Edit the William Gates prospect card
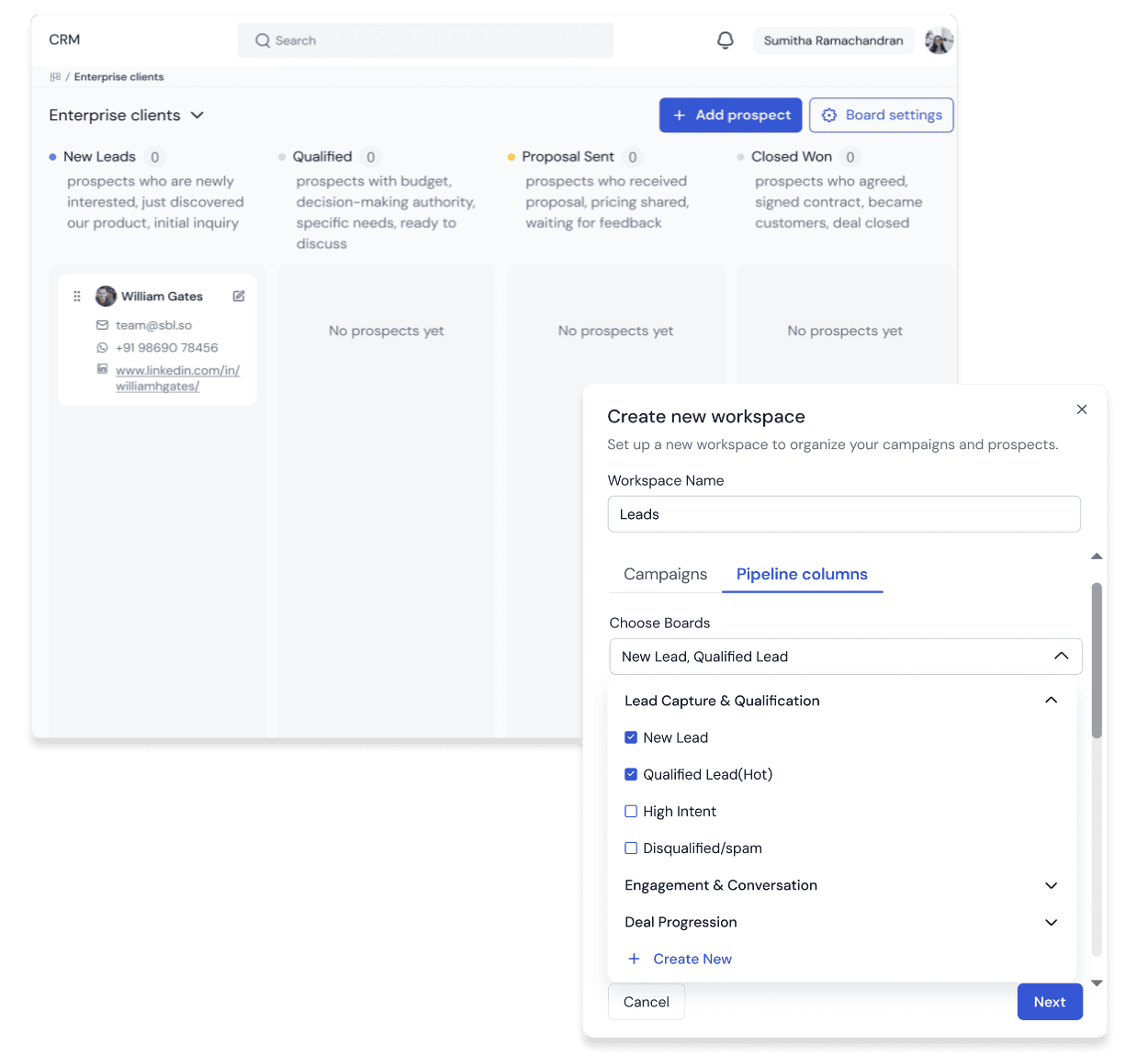1148x1056 pixels. (238, 296)
